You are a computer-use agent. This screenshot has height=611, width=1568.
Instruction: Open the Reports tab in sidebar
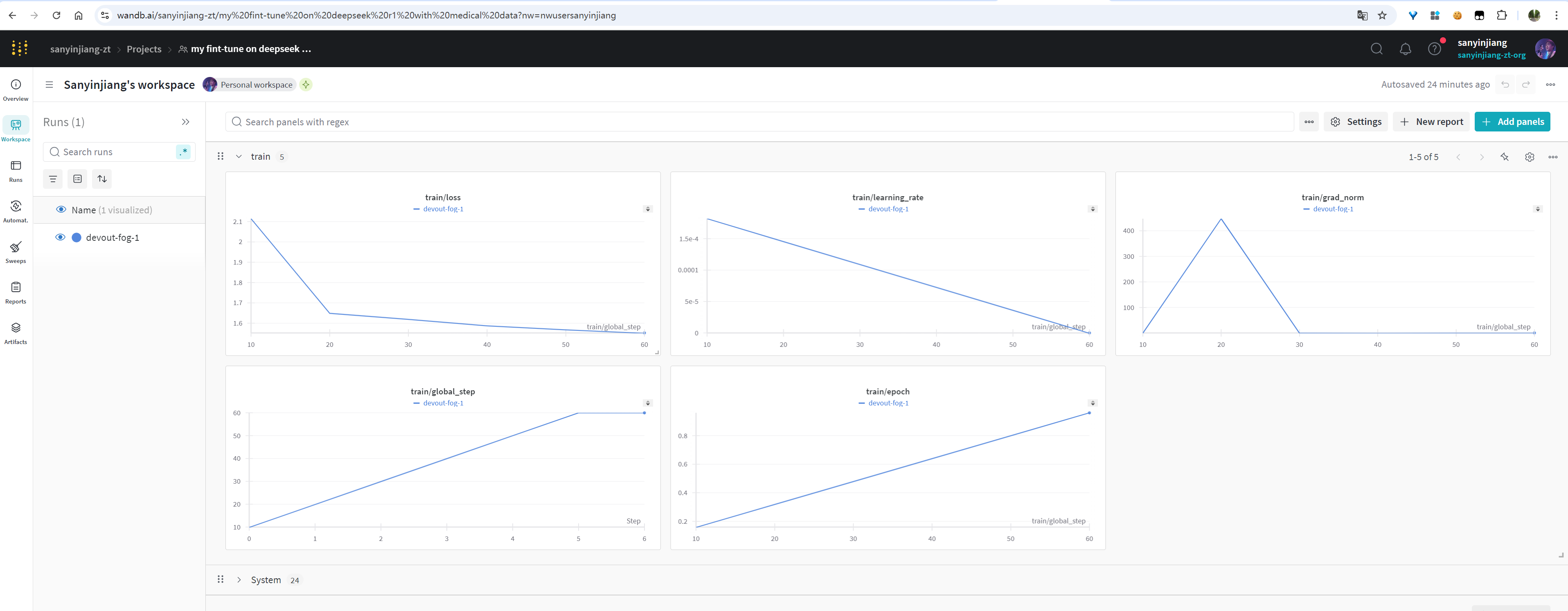(16, 291)
